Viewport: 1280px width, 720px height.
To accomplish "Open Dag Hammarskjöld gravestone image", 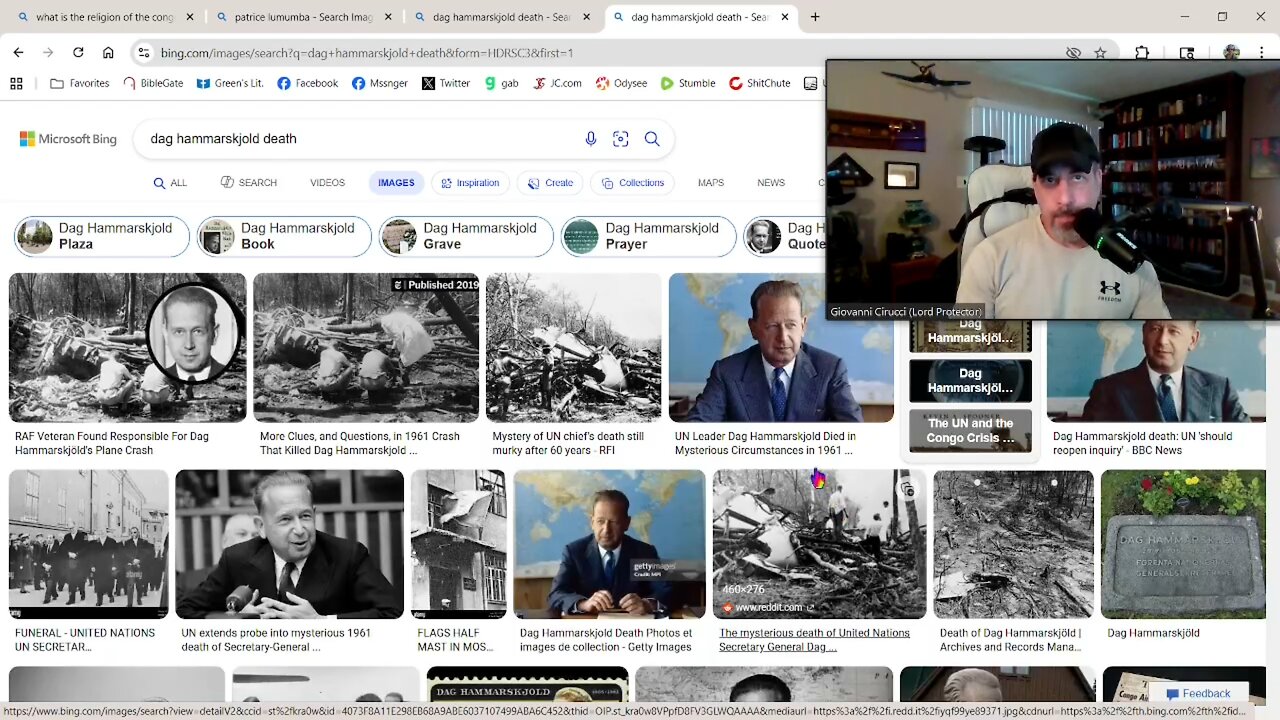I will point(1183,544).
